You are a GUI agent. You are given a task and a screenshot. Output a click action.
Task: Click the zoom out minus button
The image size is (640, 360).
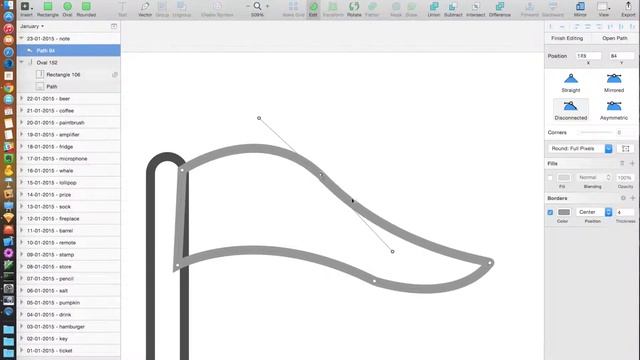[x=247, y=6]
